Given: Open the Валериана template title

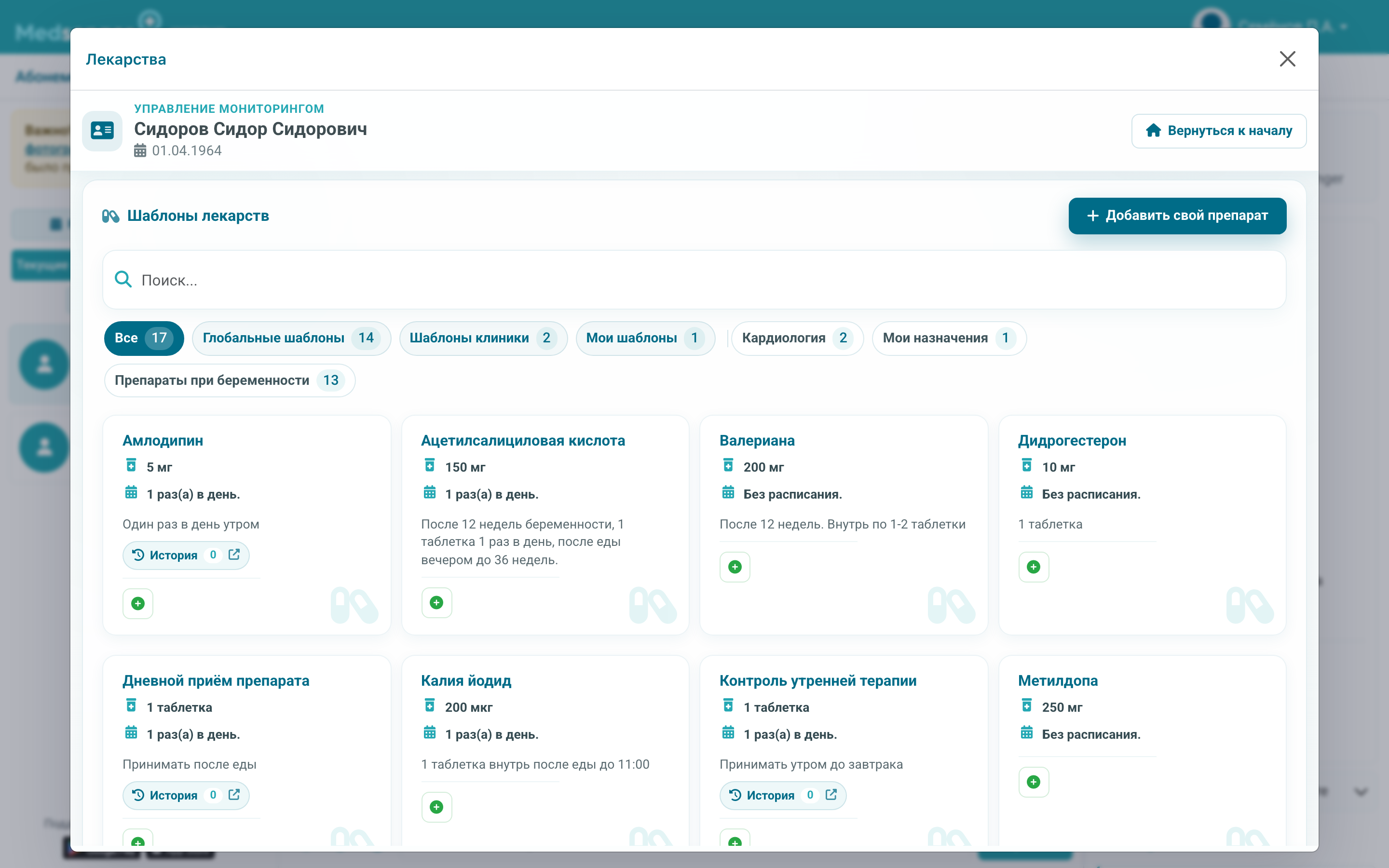Looking at the screenshot, I should (x=757, y=440).
